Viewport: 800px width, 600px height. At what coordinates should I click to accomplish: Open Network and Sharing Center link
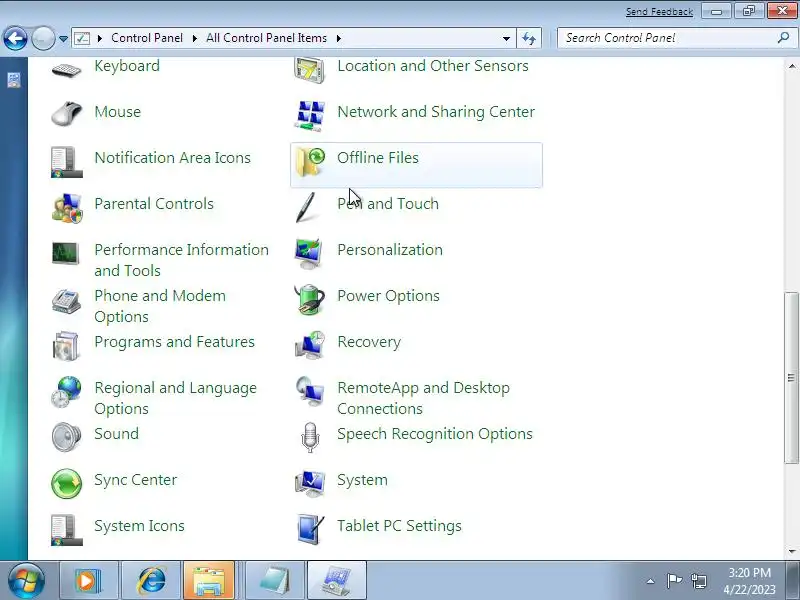point(436,112)
